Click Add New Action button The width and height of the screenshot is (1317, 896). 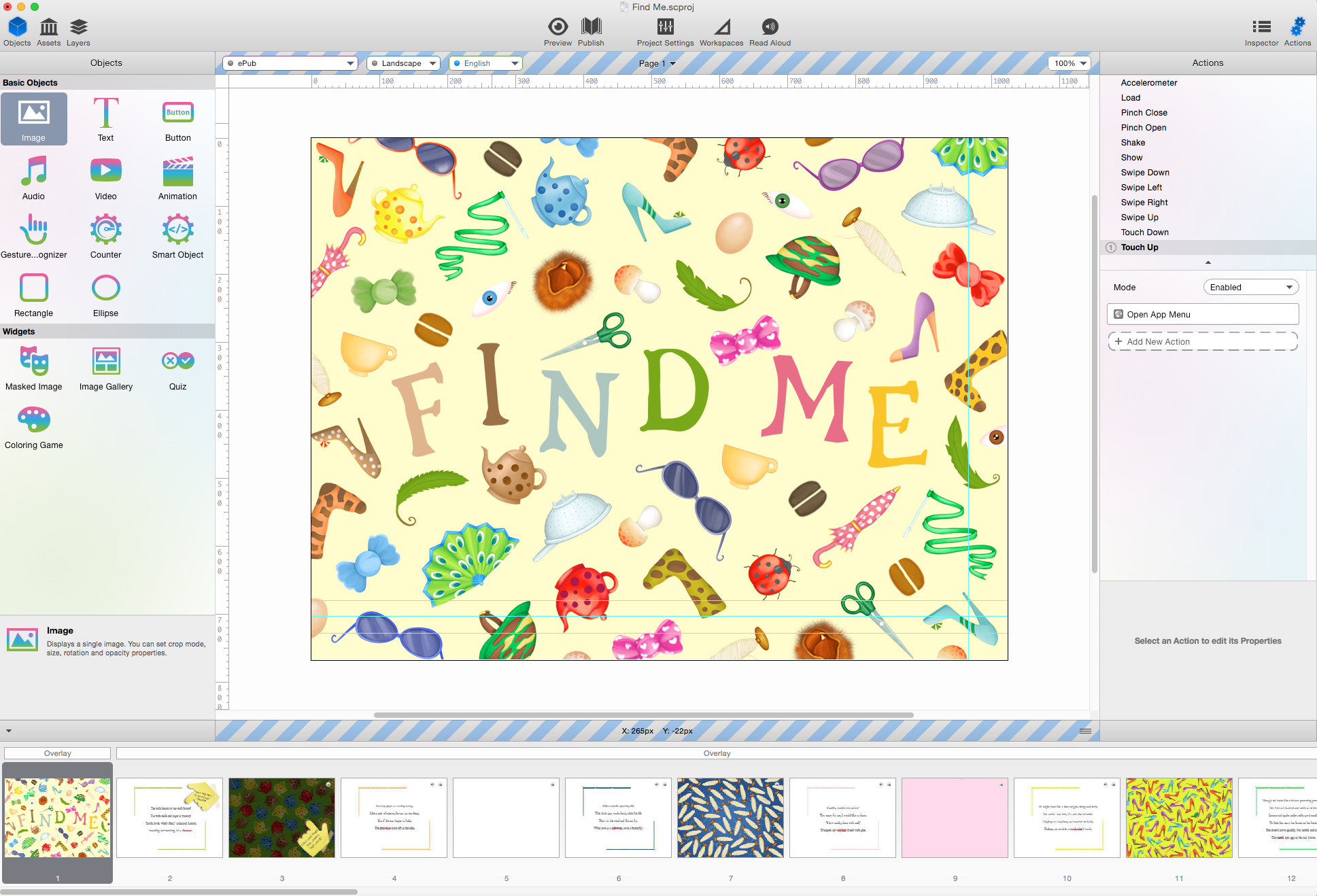tap(1204, 341)
